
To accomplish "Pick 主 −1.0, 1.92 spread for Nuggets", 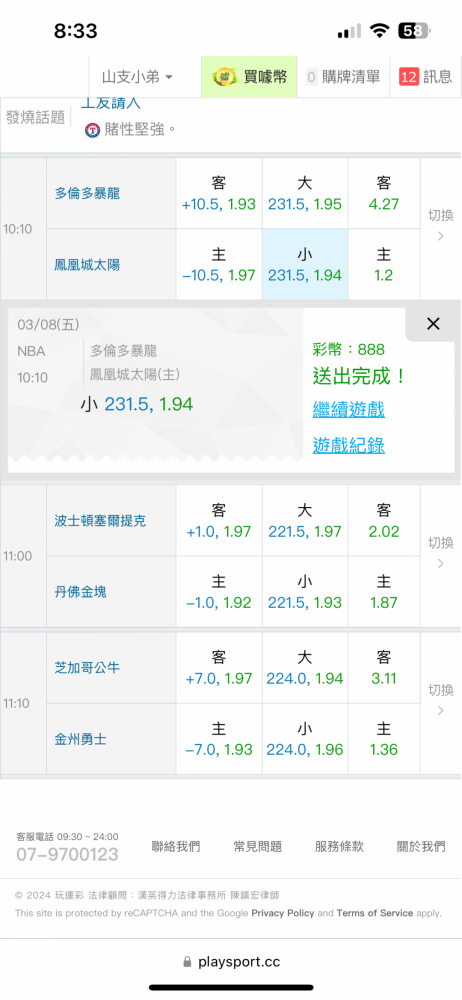I will (x=219, y=592).
